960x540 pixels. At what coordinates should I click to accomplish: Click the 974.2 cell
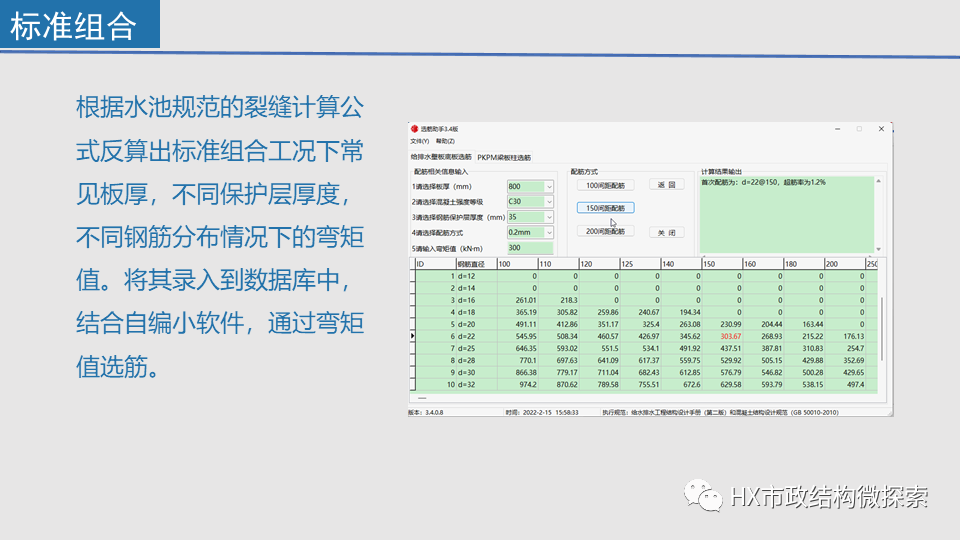click(x=517, y=384)
